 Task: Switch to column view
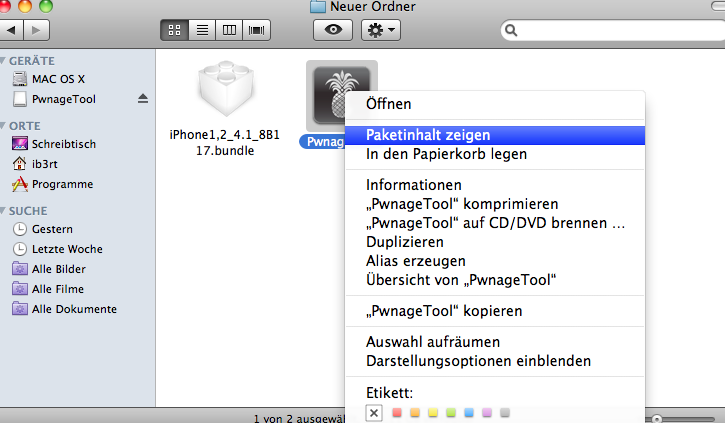[229, 31]
